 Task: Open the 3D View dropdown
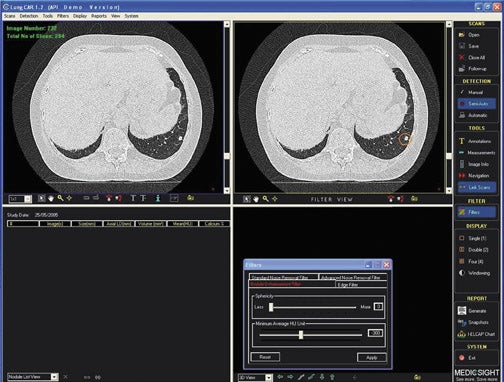click(x=268, y=378)
